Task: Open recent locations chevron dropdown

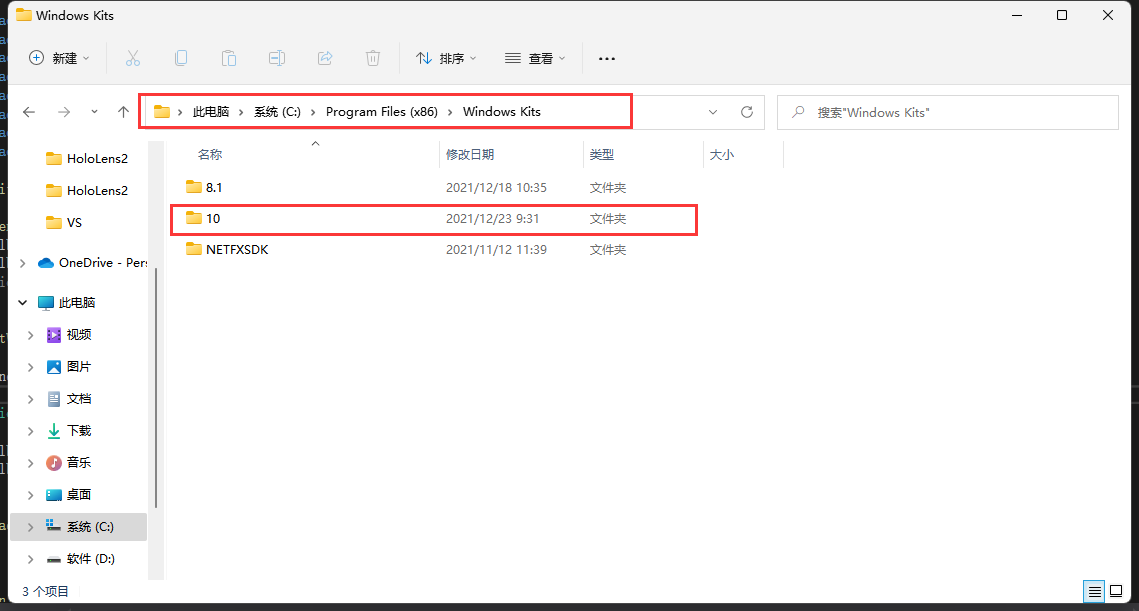Action: pos(94,112)
